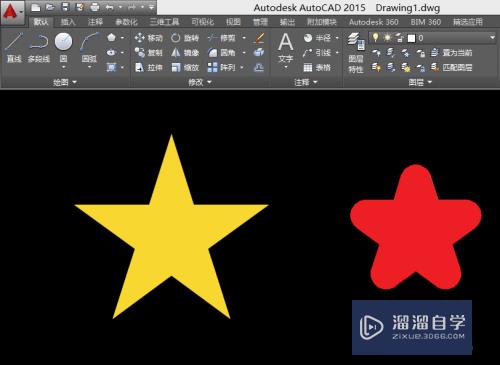The image size is (500, 365).
Task: Select the Polygon shape tool icon
Action: [111, 38]
